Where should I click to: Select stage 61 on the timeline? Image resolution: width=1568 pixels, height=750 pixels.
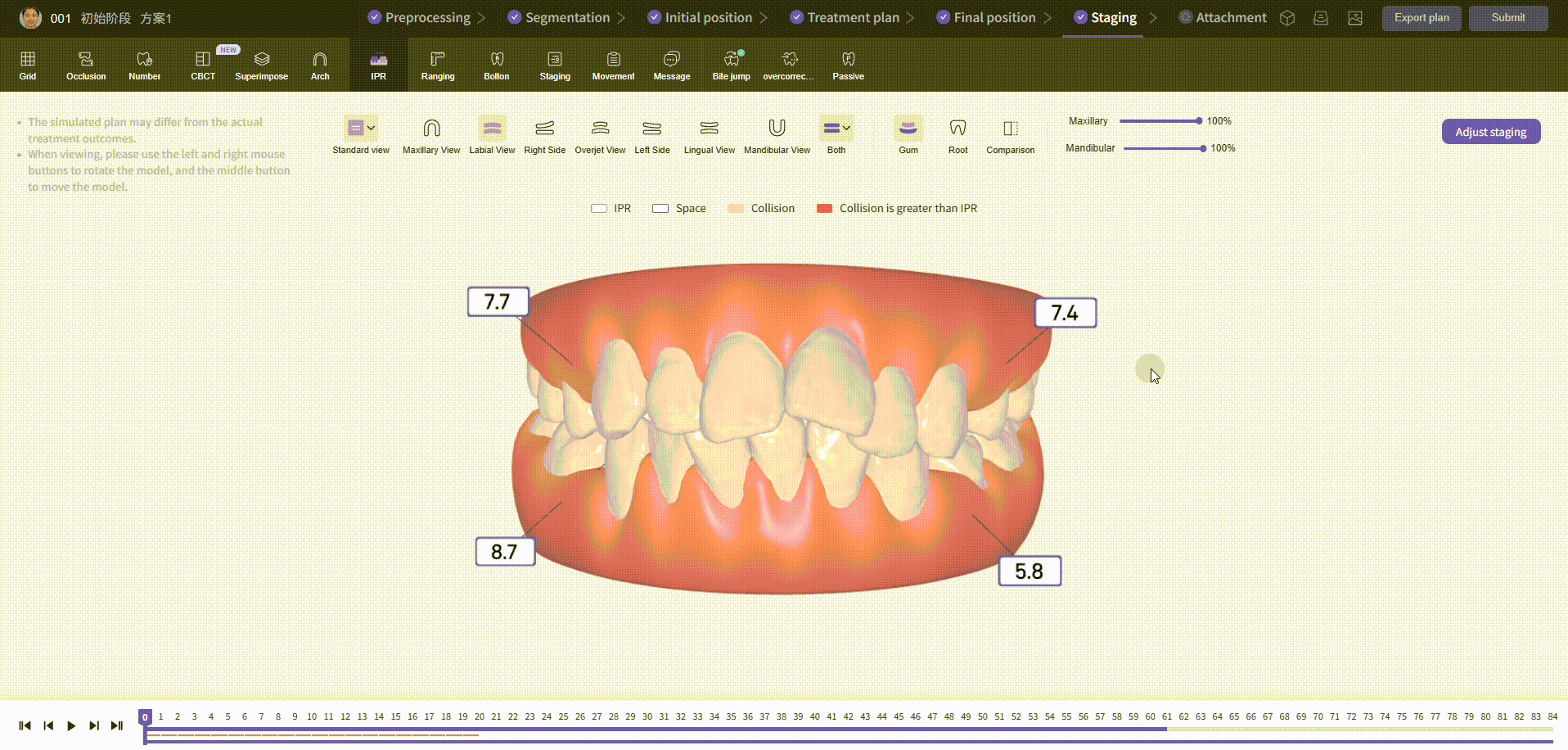coord(1167,716)
